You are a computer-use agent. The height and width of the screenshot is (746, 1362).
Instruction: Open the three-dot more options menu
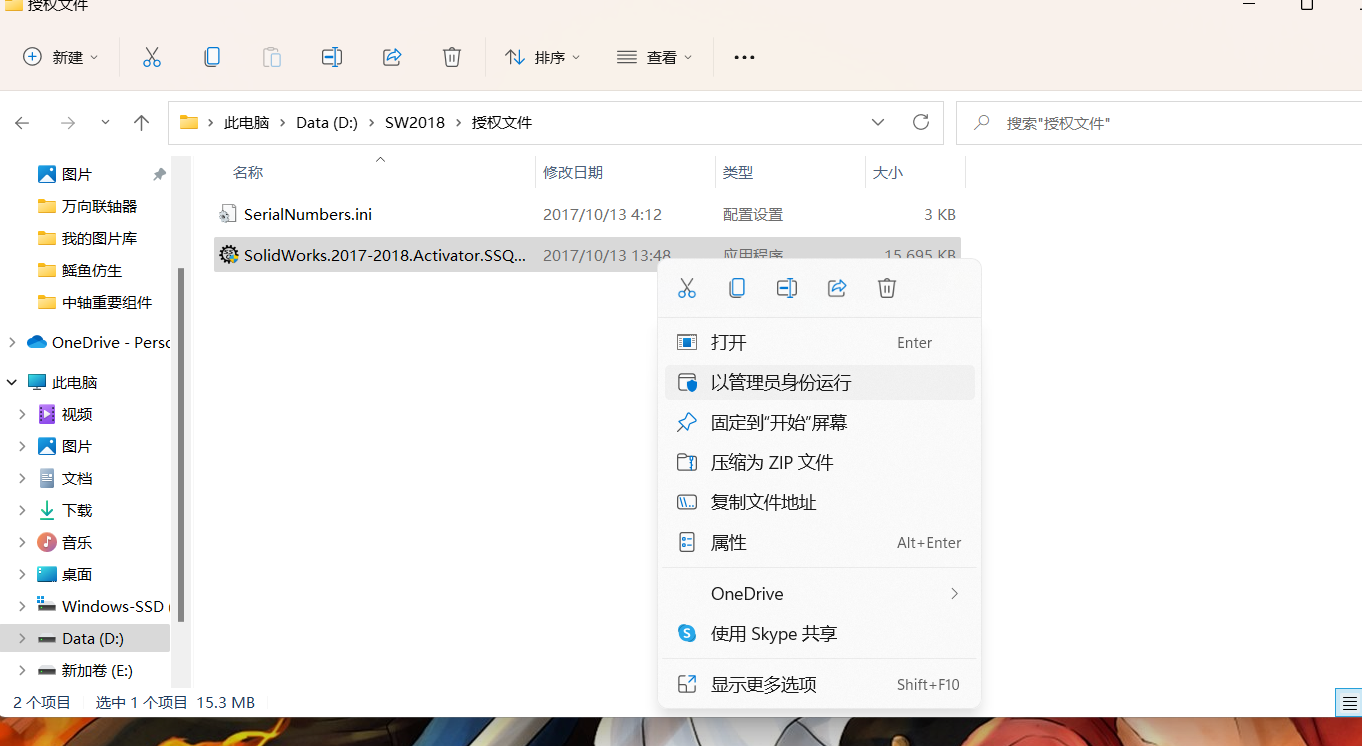point(744,58)
